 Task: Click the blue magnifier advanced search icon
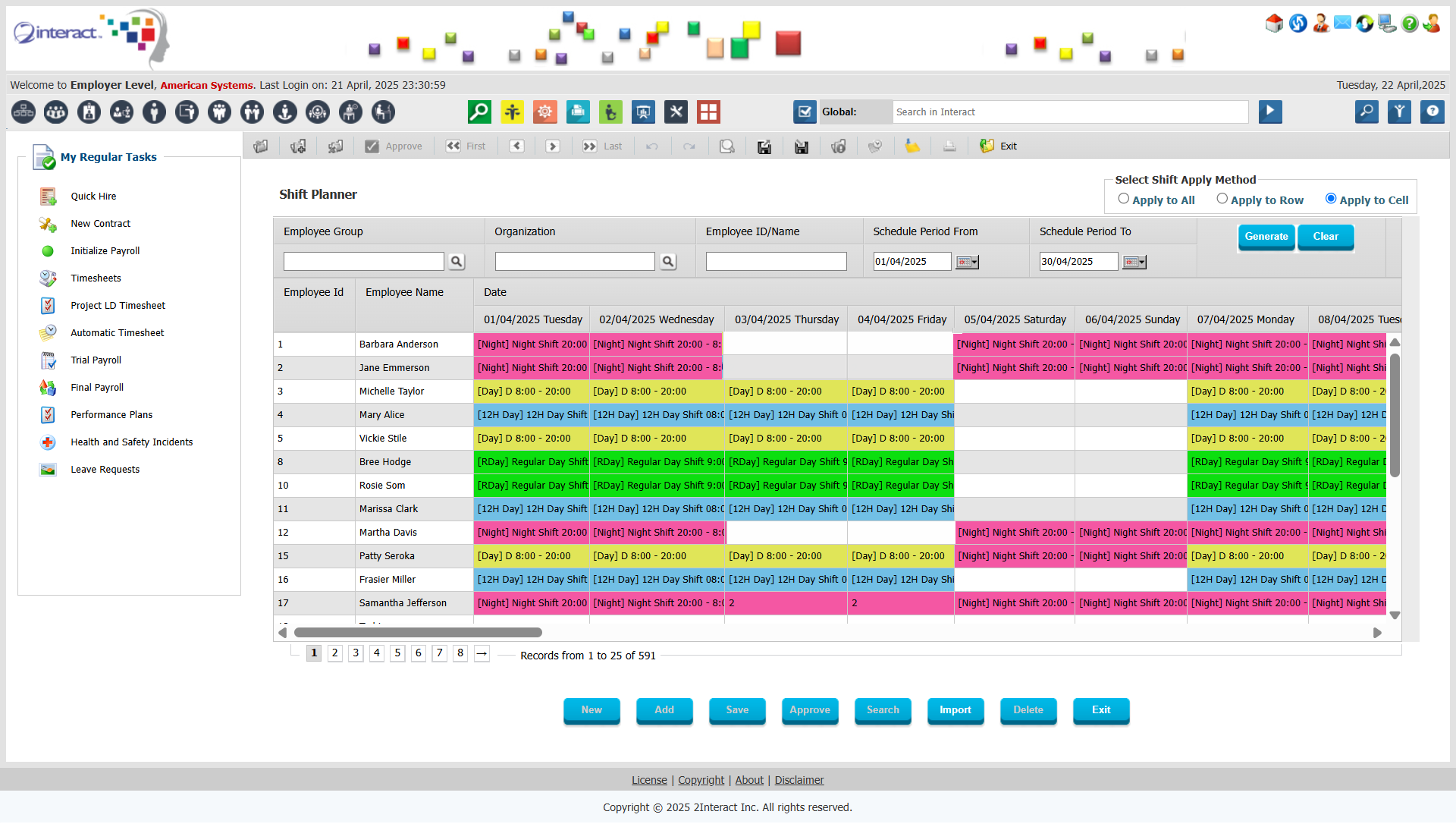click(x=1367, y=112)
